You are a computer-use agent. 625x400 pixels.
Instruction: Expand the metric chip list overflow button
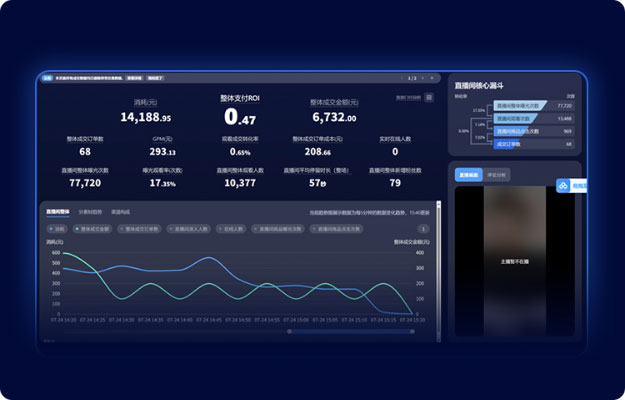pyautogui.click(x=423, y=229)
